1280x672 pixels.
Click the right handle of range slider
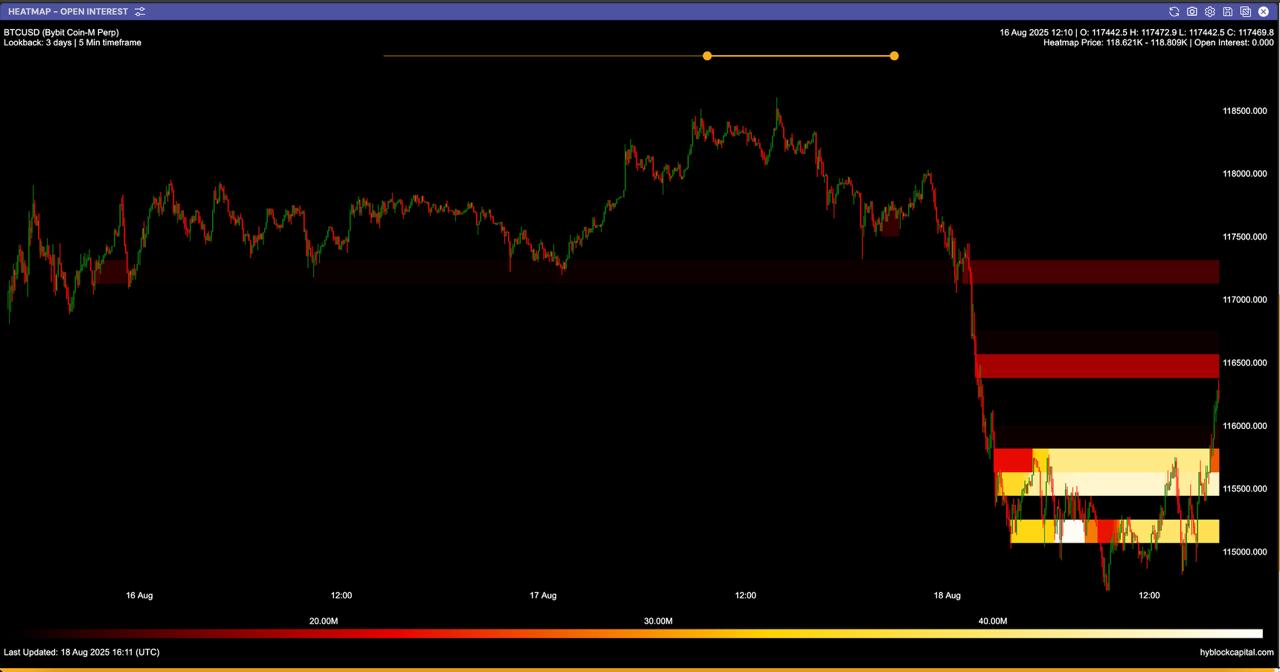pyautogui.click(x=894, y=56)
